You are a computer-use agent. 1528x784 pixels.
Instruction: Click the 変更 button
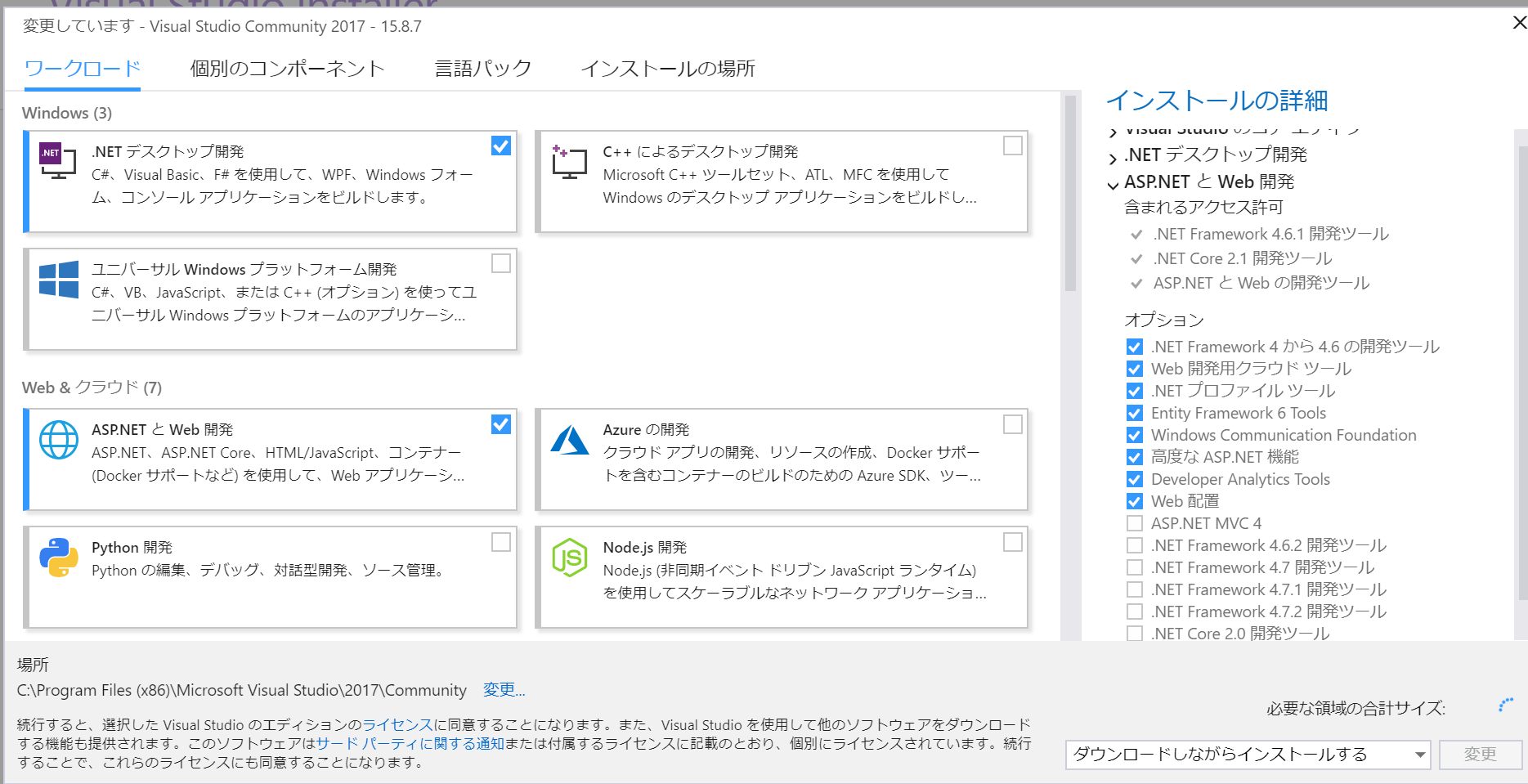coord(1481,755)
